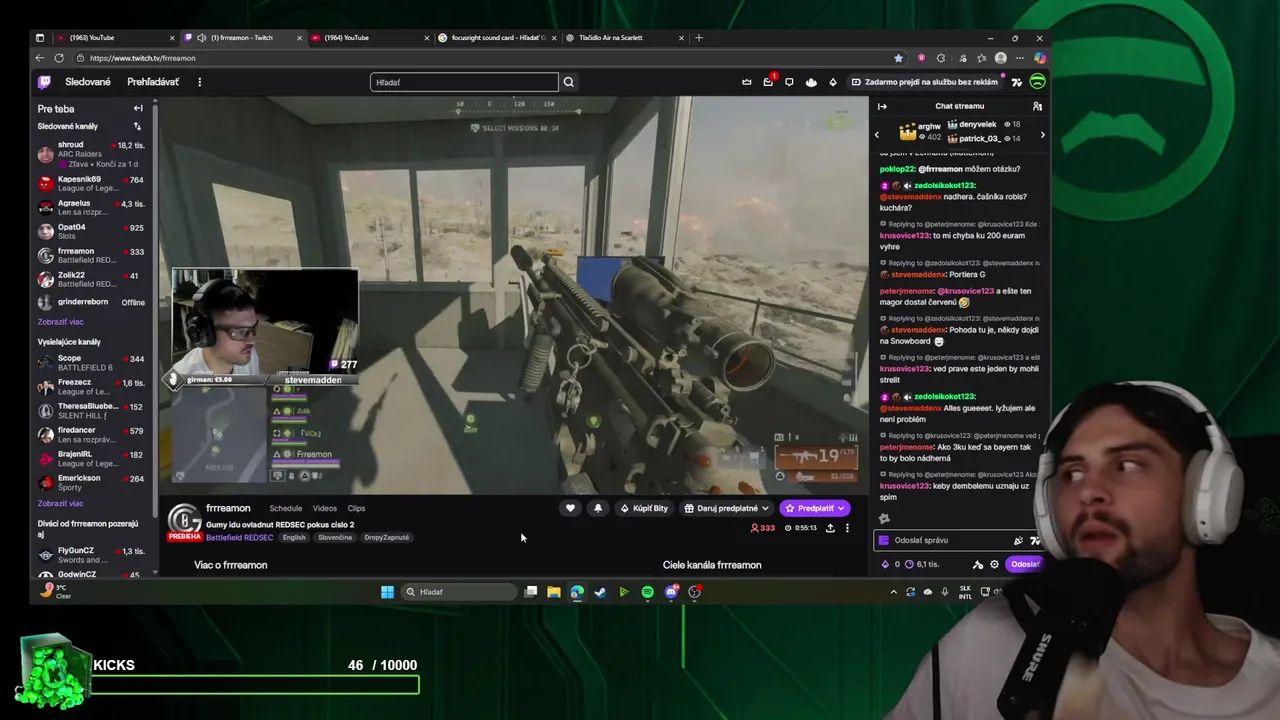The height and width of the screenshot is (720, 1280).
Task: Click the search magnifier button beside Hľadať
Action: (569, 82)
